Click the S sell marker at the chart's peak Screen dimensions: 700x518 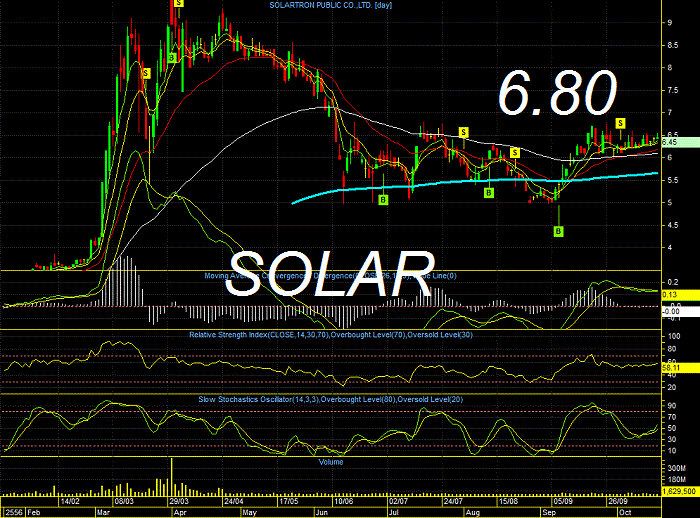click(179, 3)
